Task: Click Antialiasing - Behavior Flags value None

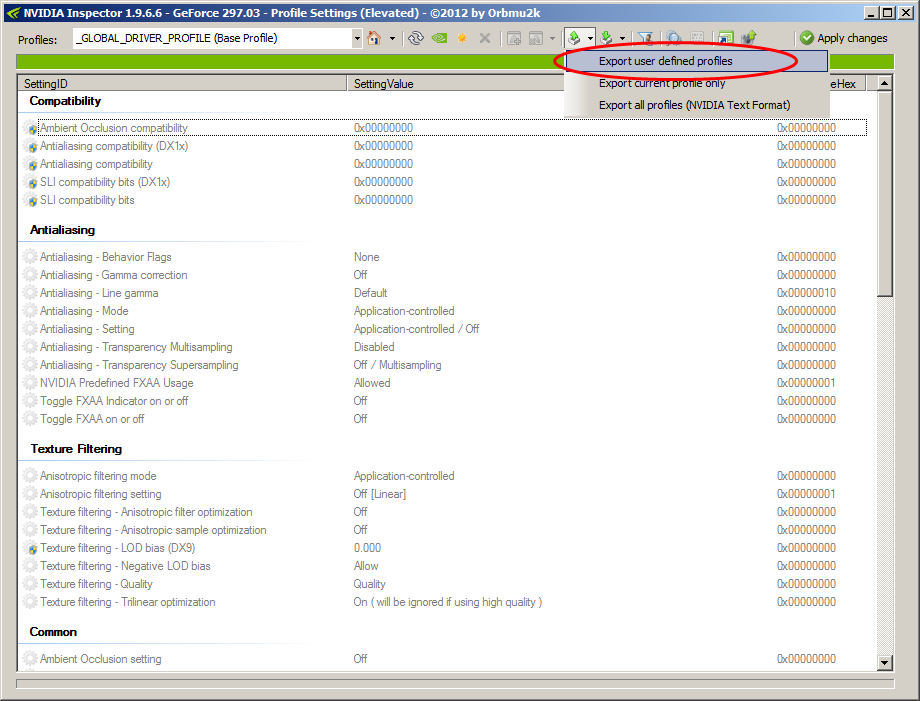Action: tap(367, 257)
